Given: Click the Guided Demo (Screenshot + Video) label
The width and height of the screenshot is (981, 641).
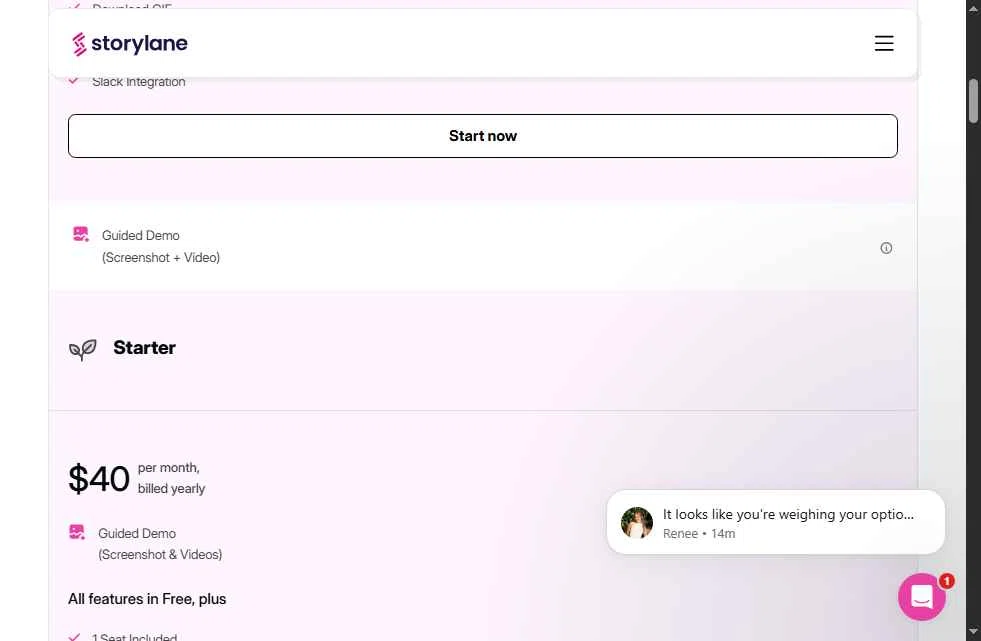Looking at the screenshot, I should 161,246.
